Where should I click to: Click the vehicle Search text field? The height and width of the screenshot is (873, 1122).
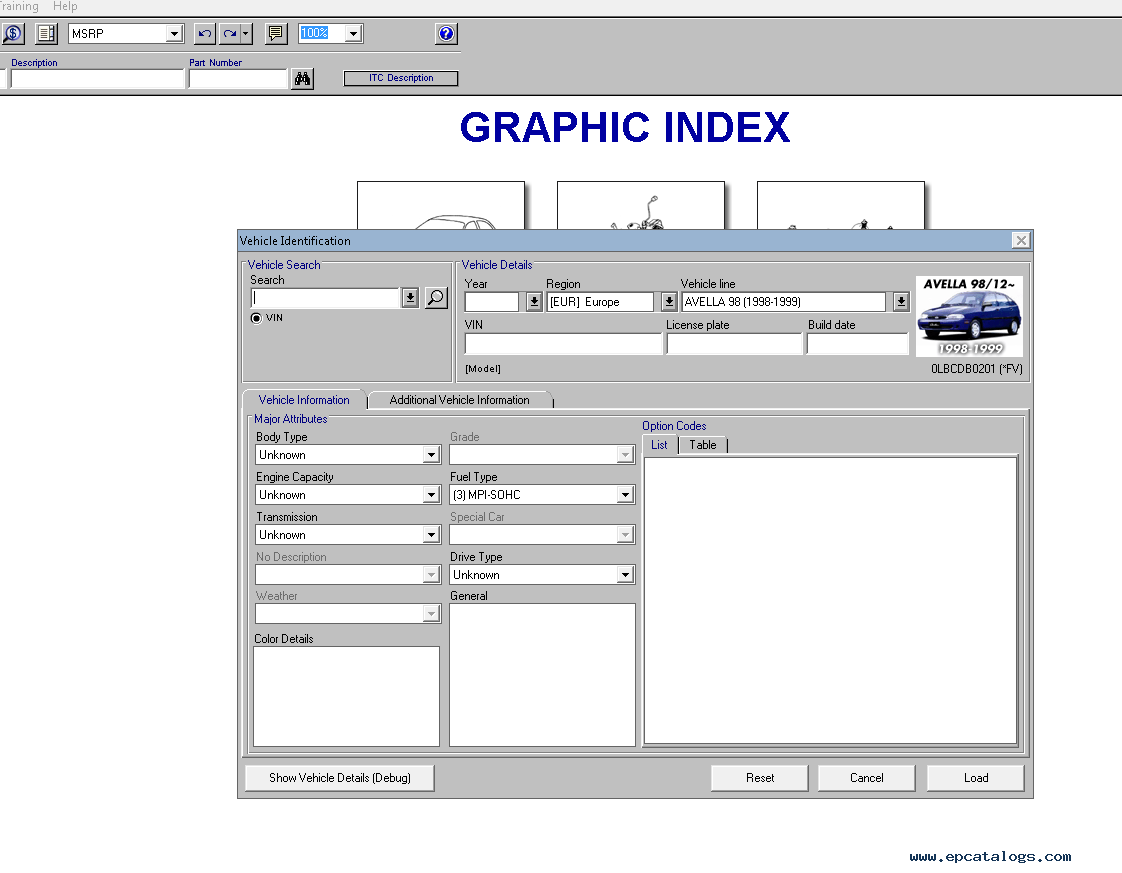(x=326, y=298)
